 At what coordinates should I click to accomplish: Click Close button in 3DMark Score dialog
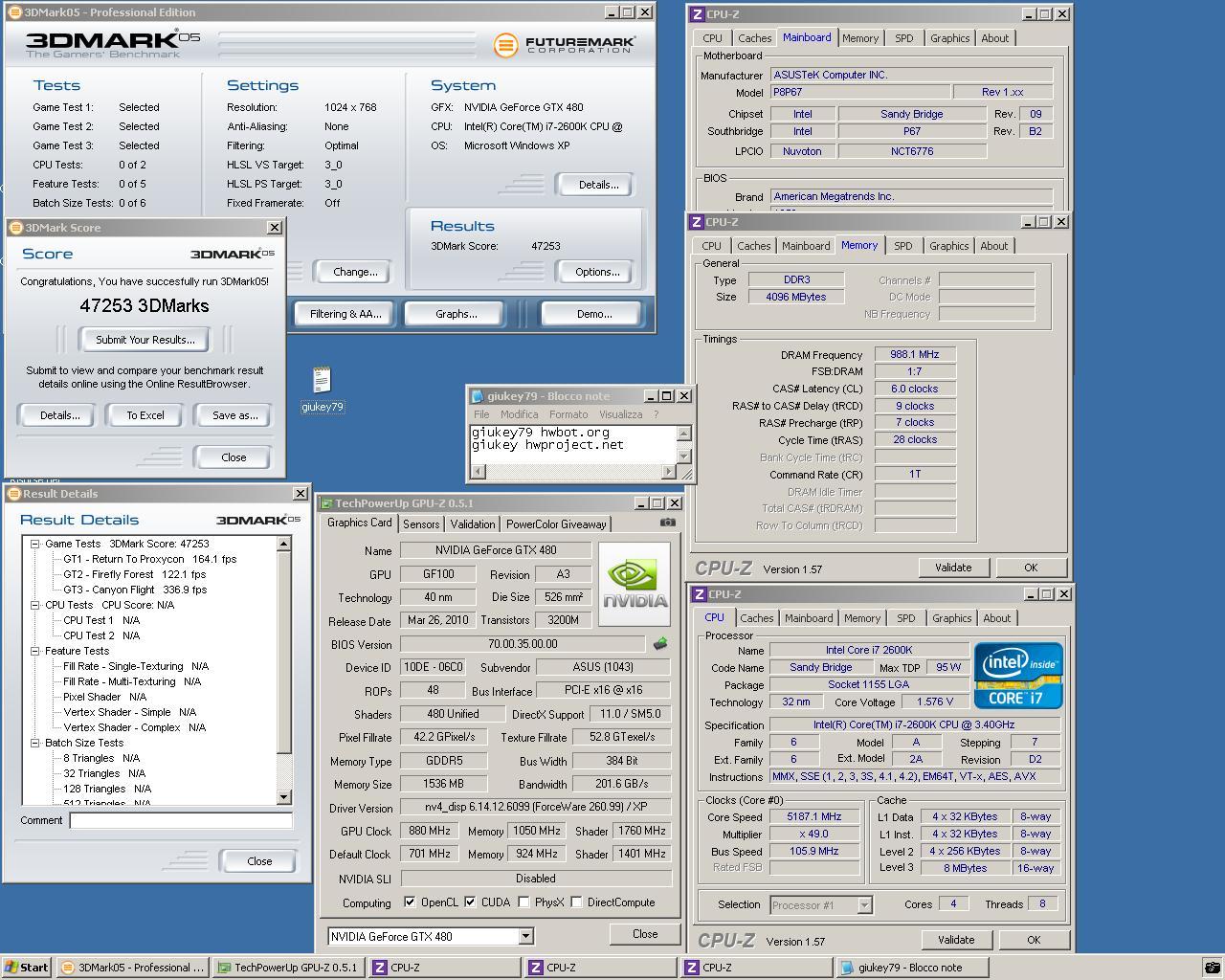[234, 457]
